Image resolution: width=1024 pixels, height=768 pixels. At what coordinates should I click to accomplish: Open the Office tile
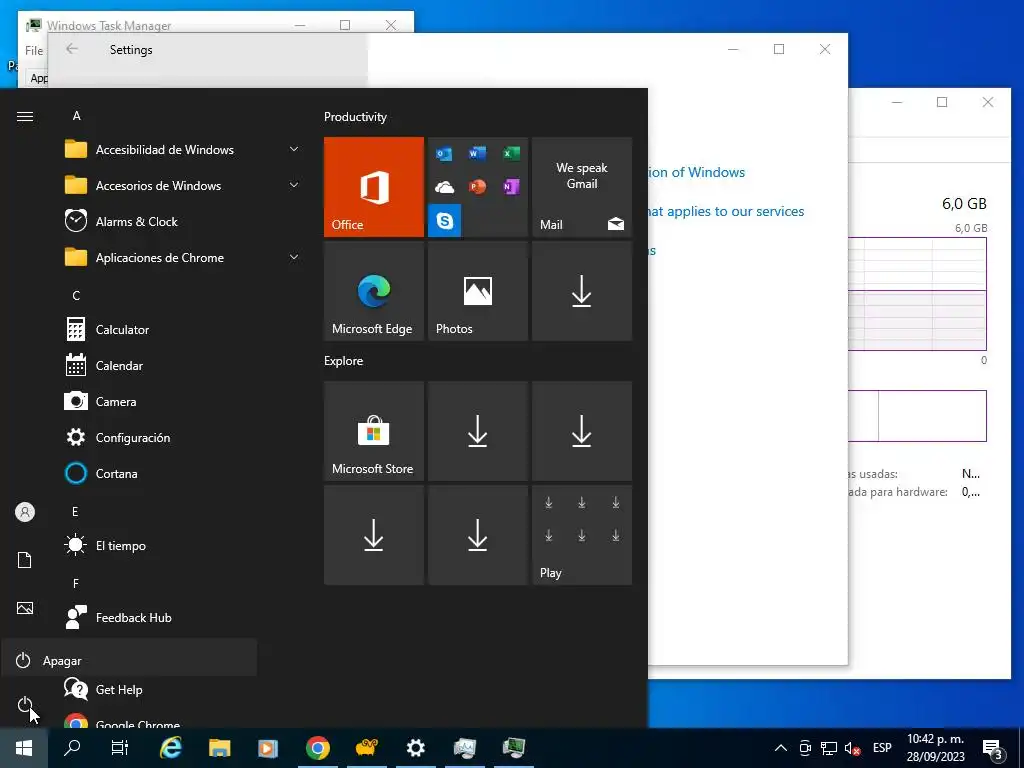[374, 187]
